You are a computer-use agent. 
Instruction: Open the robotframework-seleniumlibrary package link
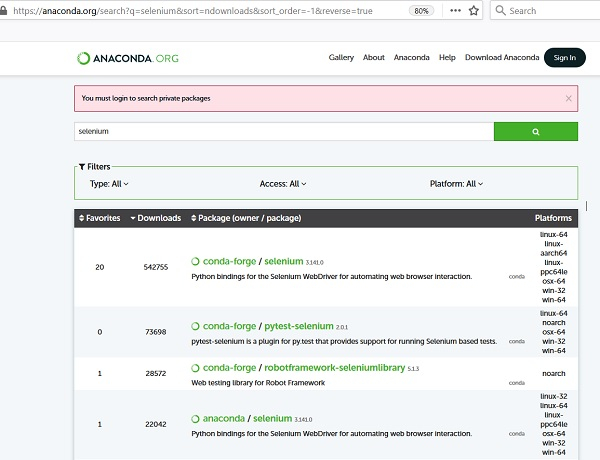pos(334,368)
